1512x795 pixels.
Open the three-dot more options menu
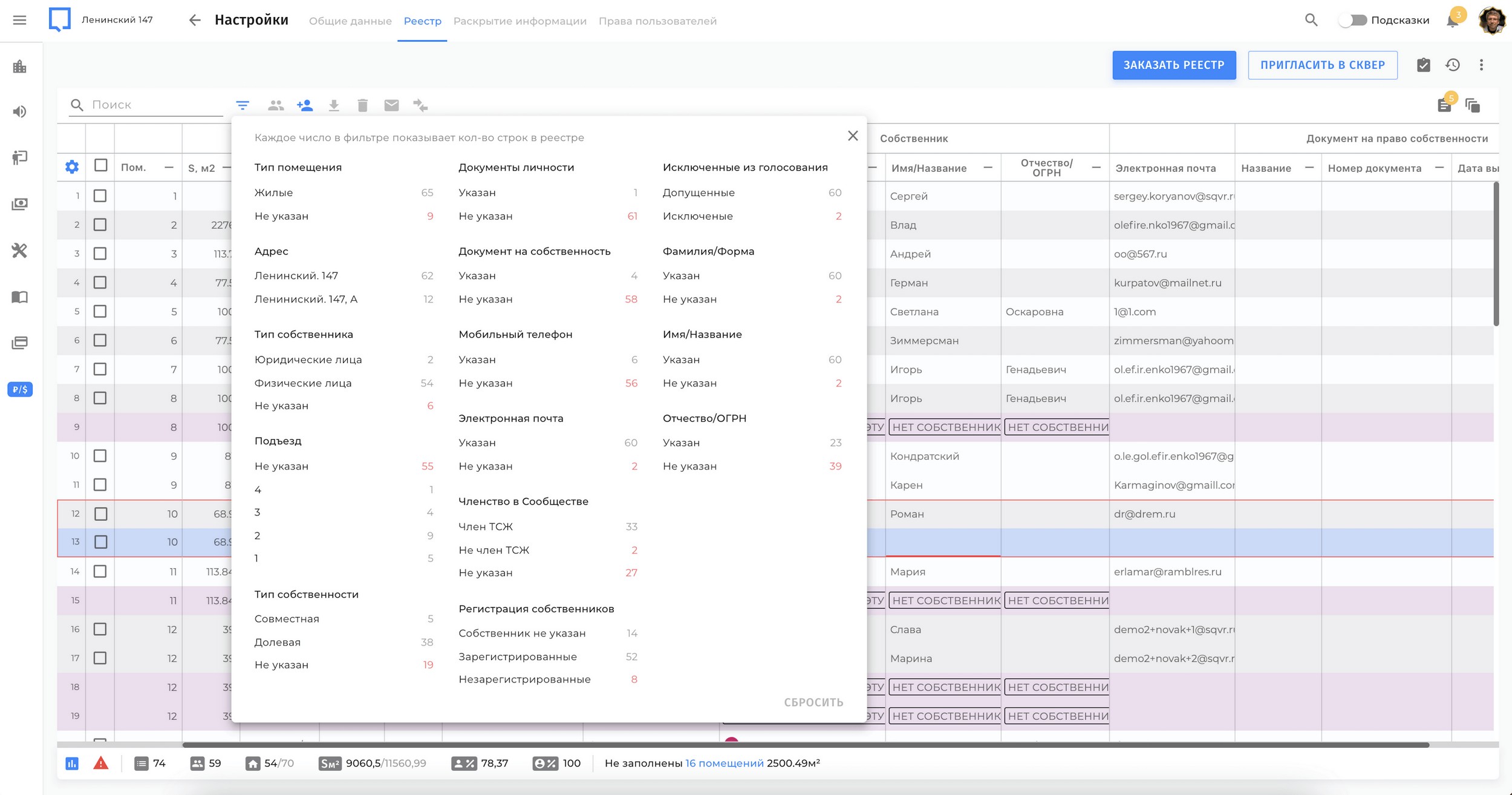click(1481, 65)
